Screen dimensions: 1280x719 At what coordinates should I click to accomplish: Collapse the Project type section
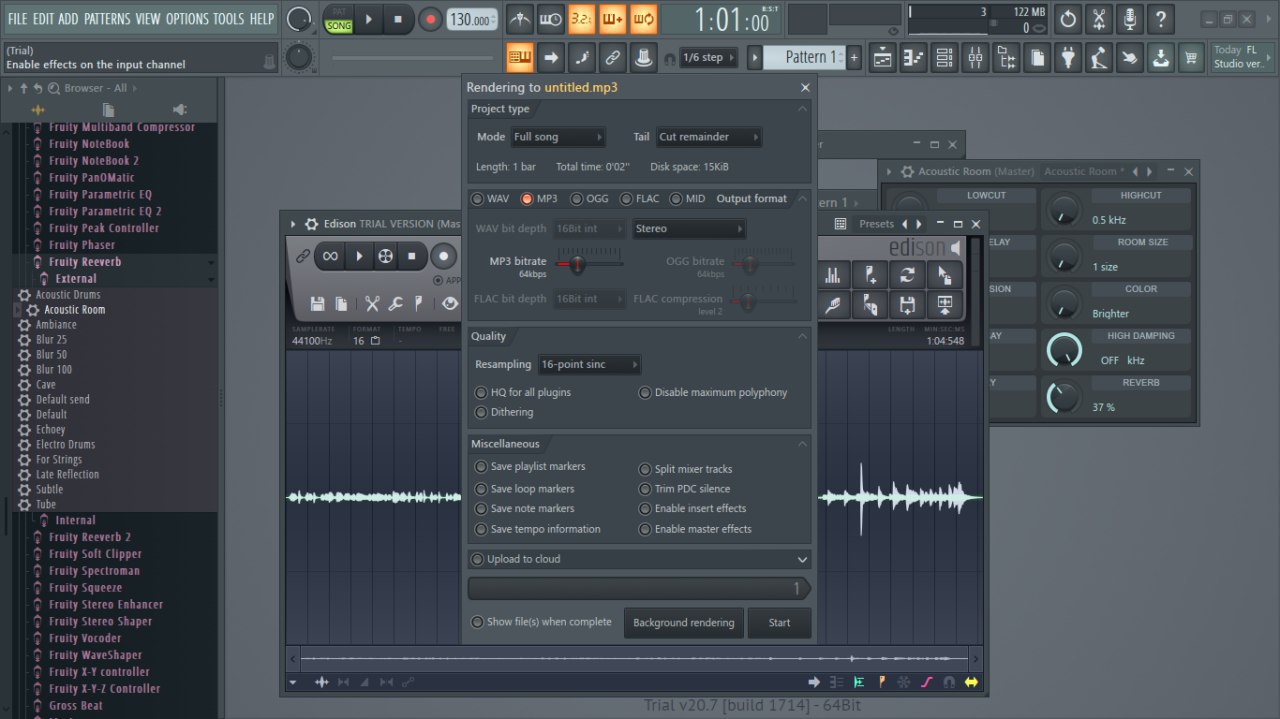pos(802,109)
